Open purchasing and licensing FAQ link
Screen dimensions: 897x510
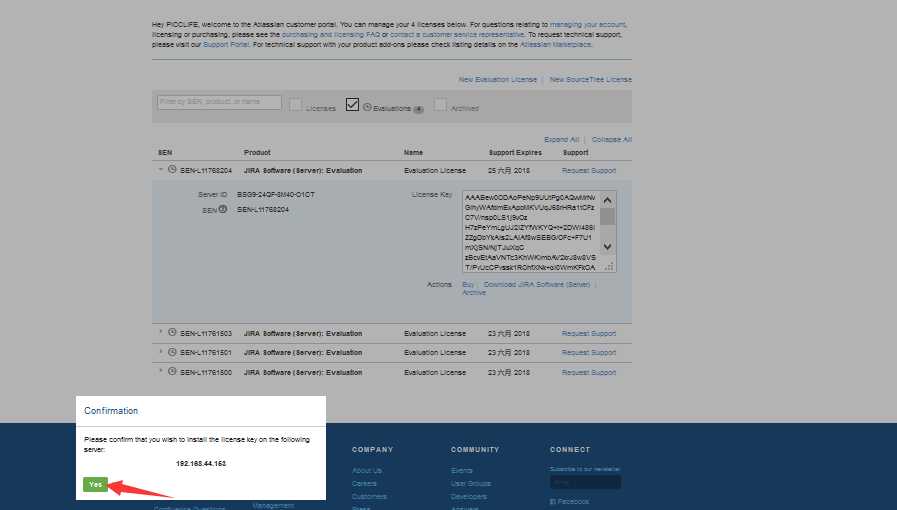[x=330, y=34]
